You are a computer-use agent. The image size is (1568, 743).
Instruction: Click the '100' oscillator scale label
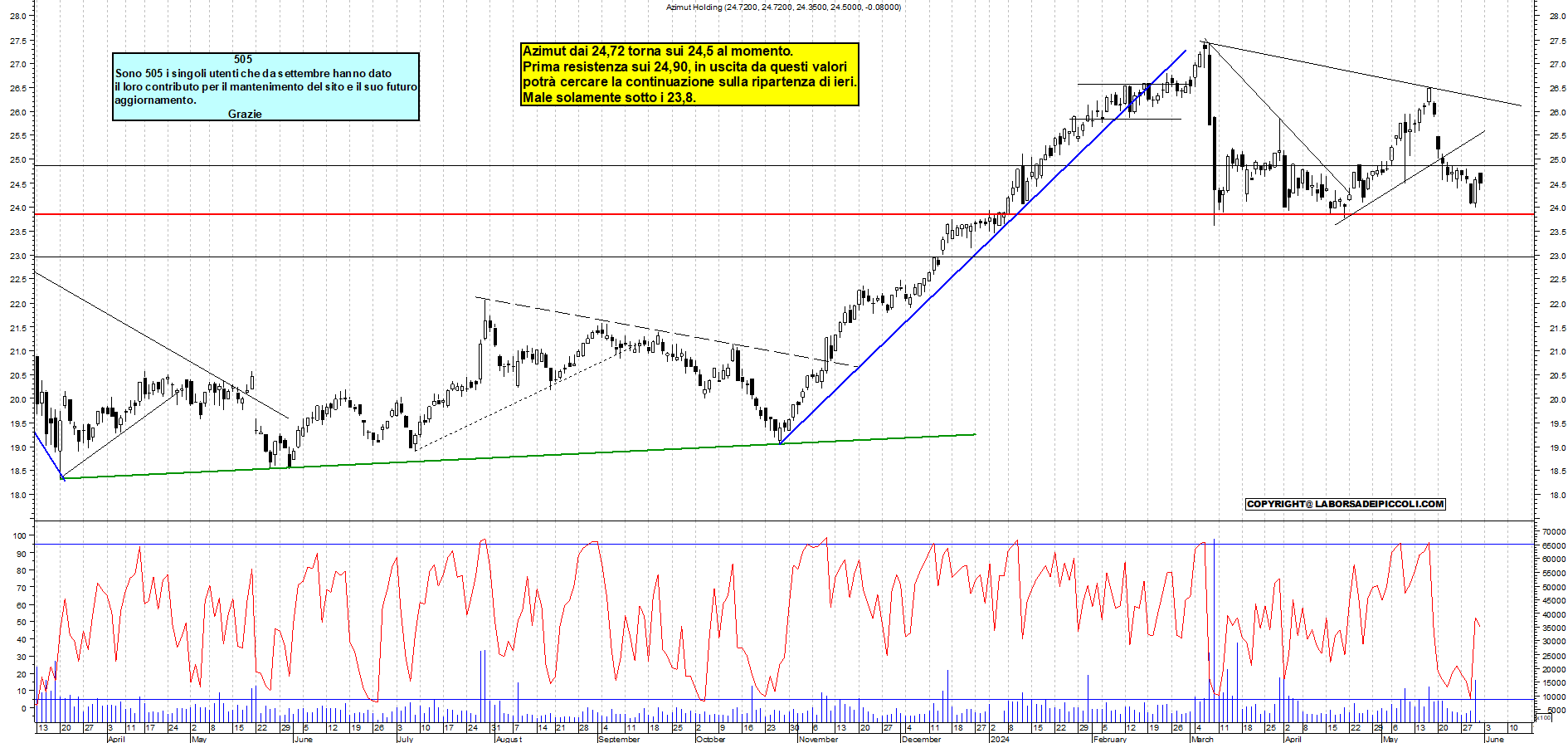pos(19,536)
